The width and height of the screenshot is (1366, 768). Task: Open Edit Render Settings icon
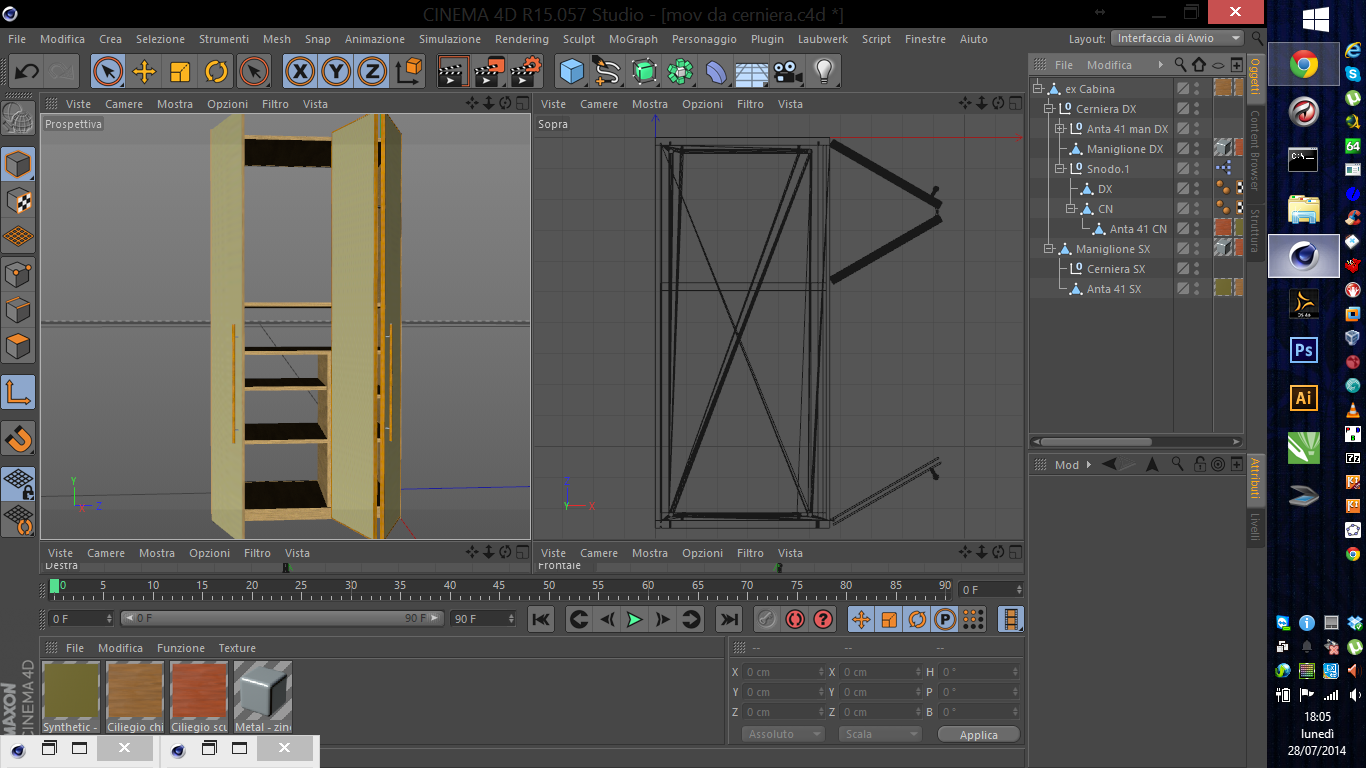[x=526, y=71]
